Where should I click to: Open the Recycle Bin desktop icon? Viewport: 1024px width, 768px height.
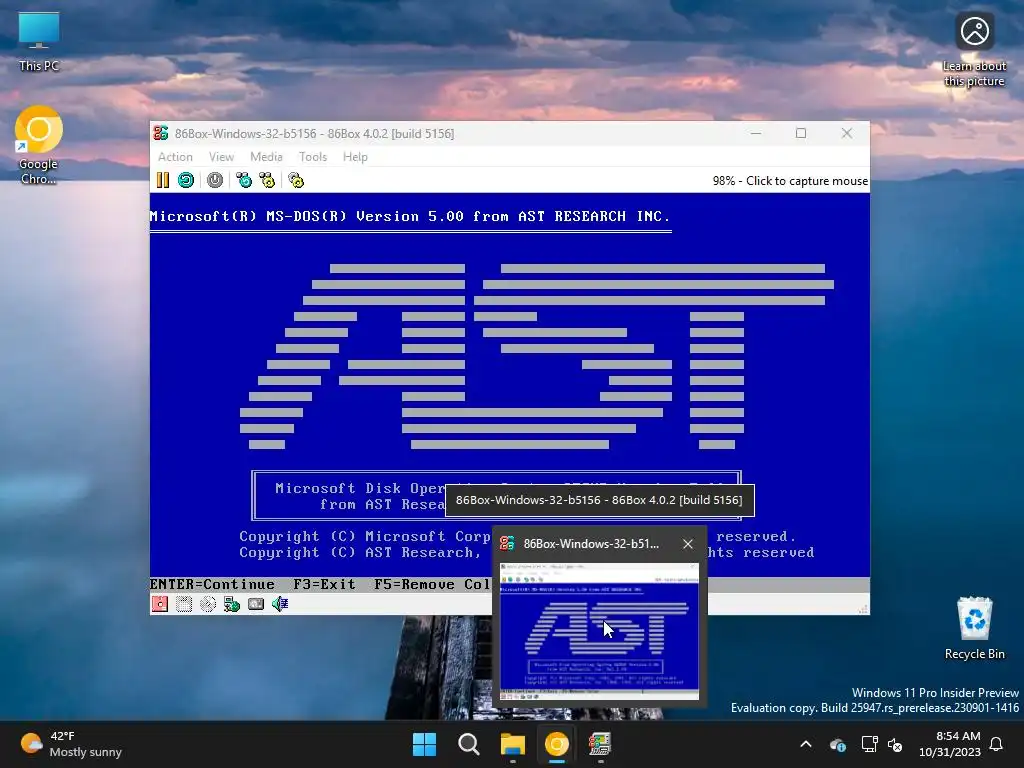(974, 629)
